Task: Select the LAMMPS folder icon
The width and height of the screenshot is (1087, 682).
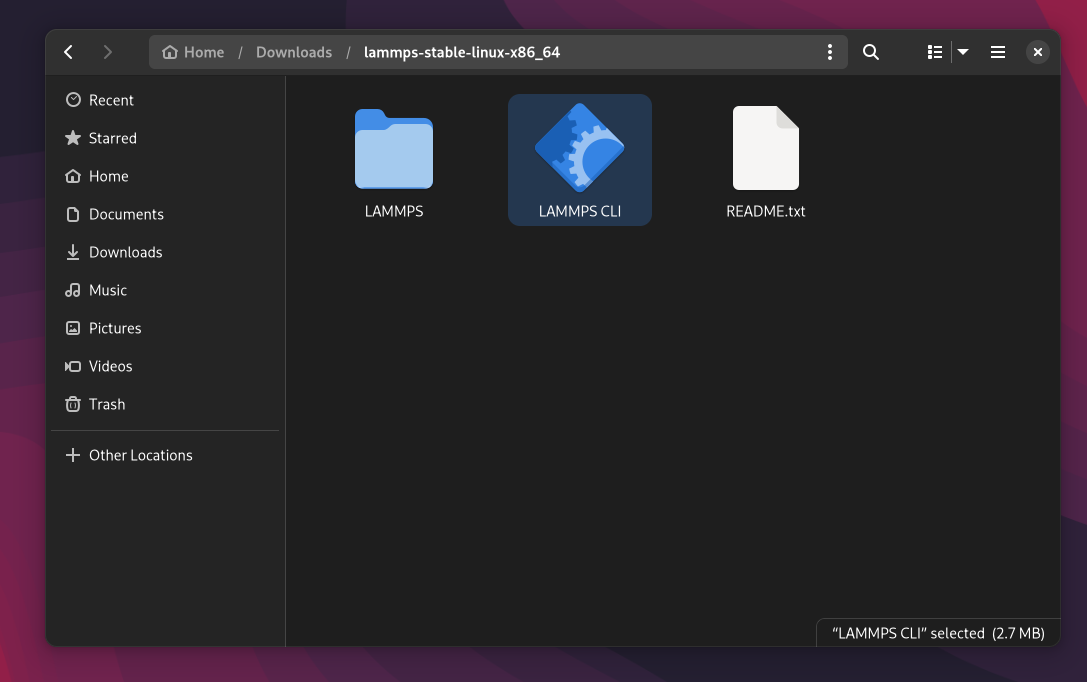Action: [x=394, y=148]
